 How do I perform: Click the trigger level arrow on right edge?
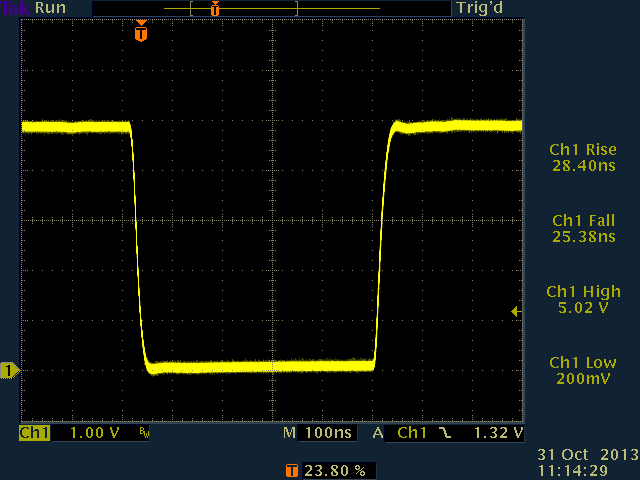pos(516,312)
